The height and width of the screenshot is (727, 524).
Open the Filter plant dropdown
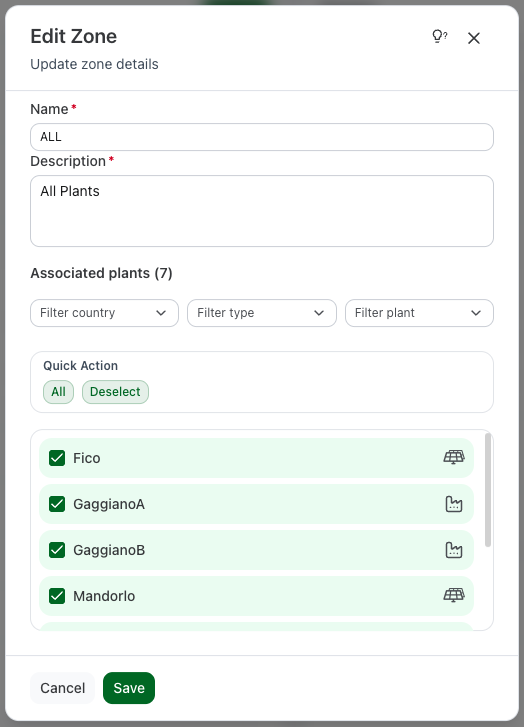(x=419, y=313)
